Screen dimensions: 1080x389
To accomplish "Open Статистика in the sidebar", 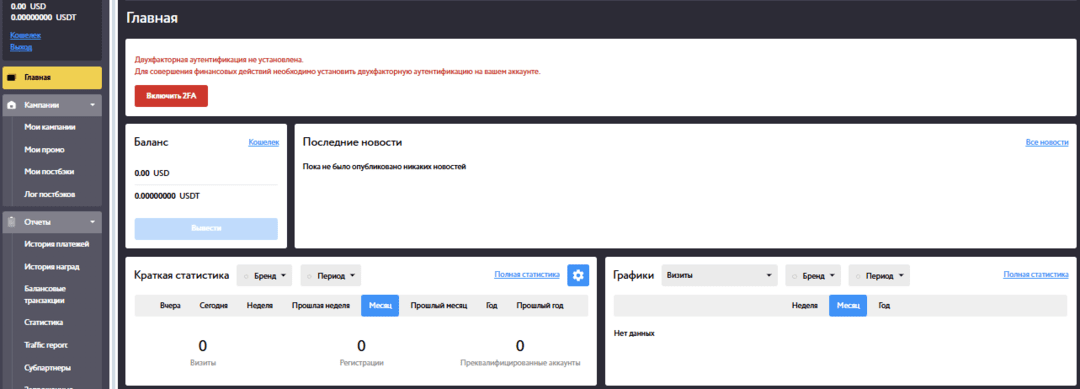I will 43,322.
